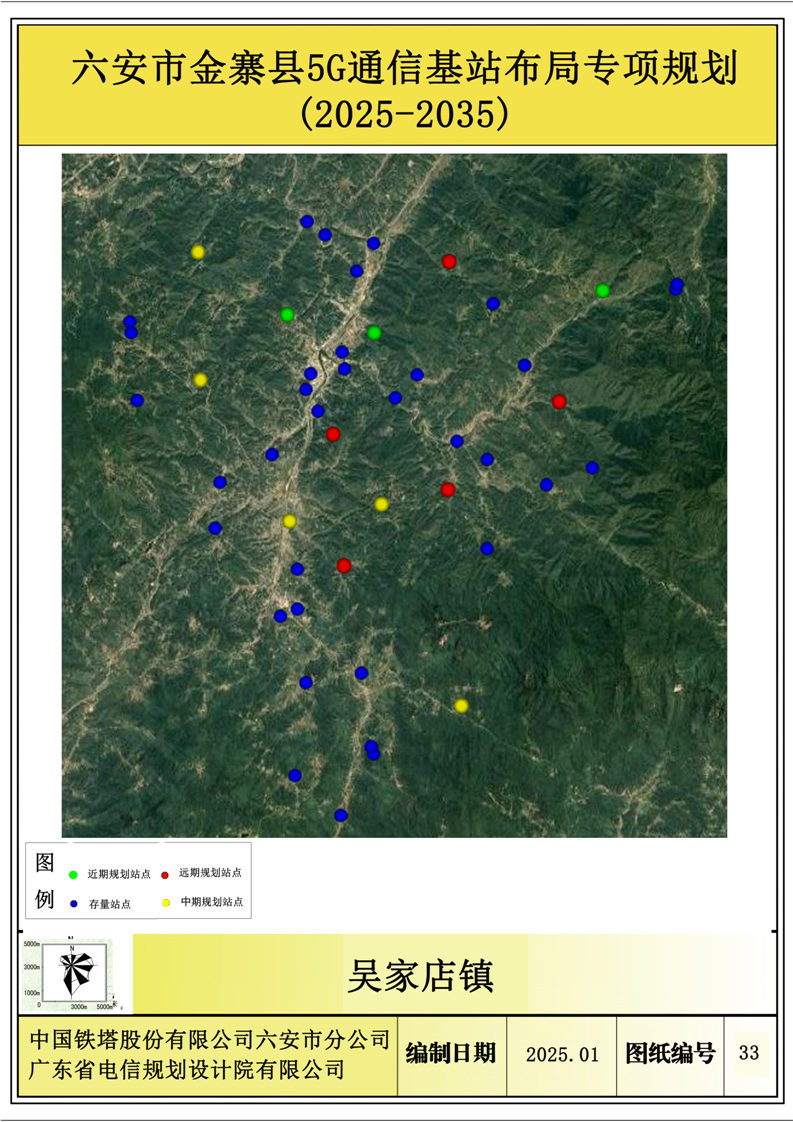Image resolution: width=793 pixels, height=1122 pixels.
Task: Select the southernmost yellow marker on the map
Action: 462,706
